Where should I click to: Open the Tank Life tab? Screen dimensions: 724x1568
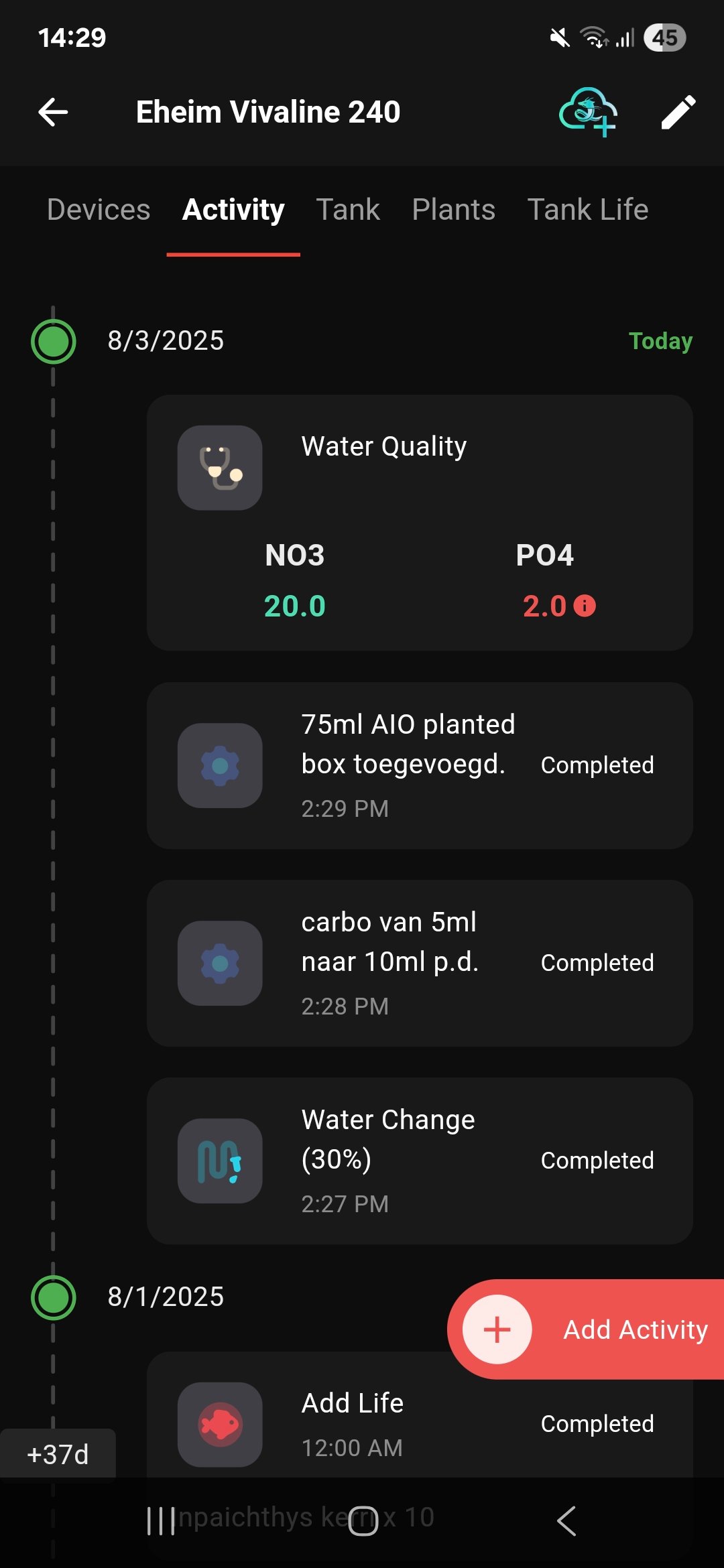[x=588, y=210]
